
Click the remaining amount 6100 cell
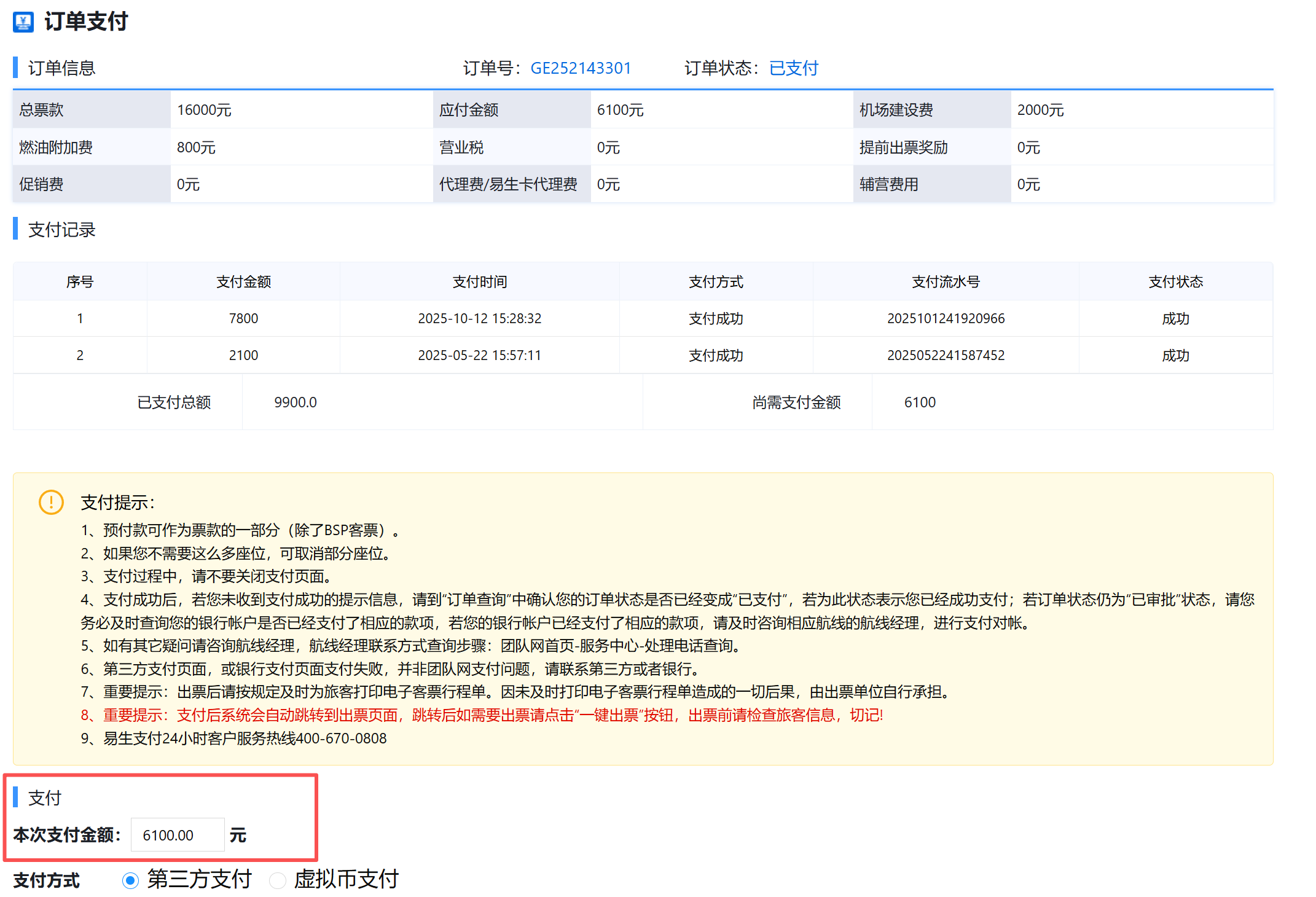[x=920, y=402]
